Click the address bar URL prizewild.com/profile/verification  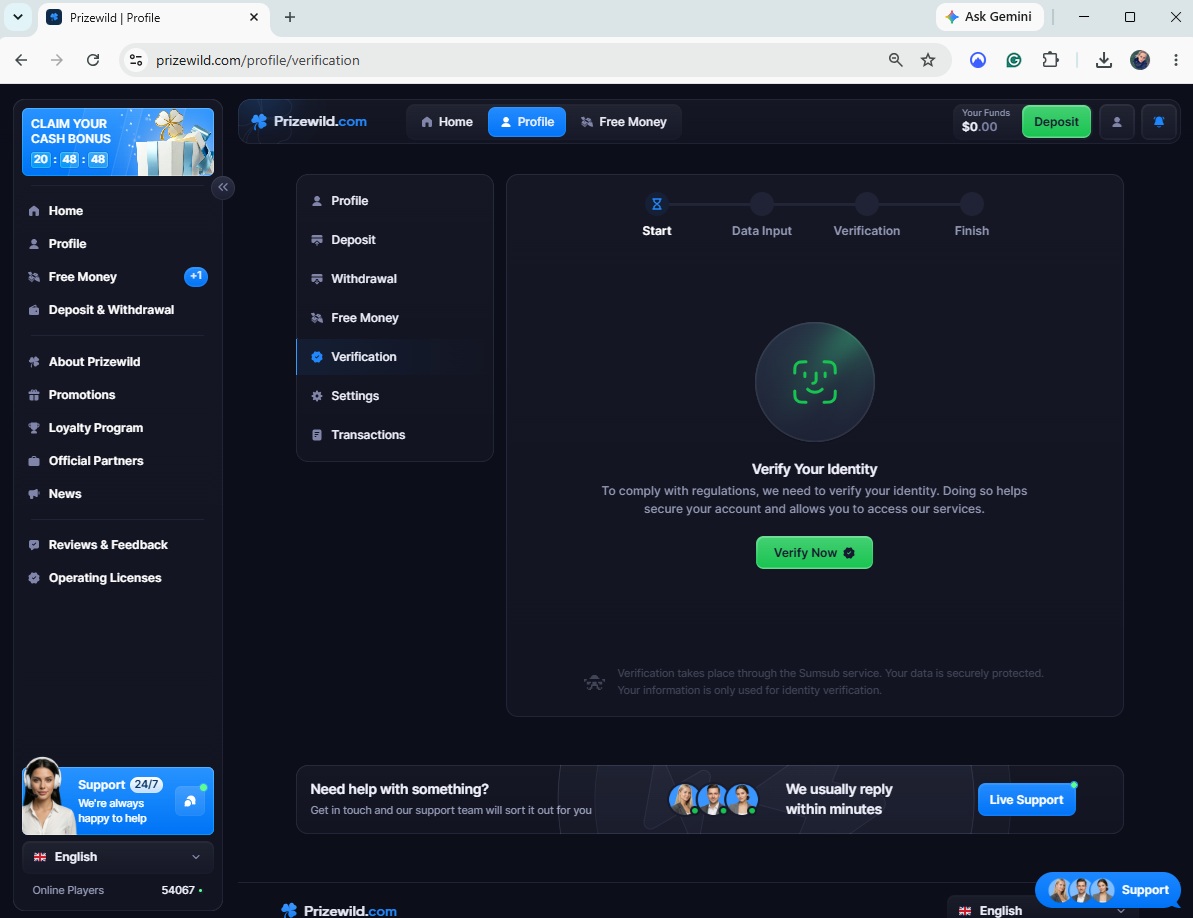tap(258, 60)
